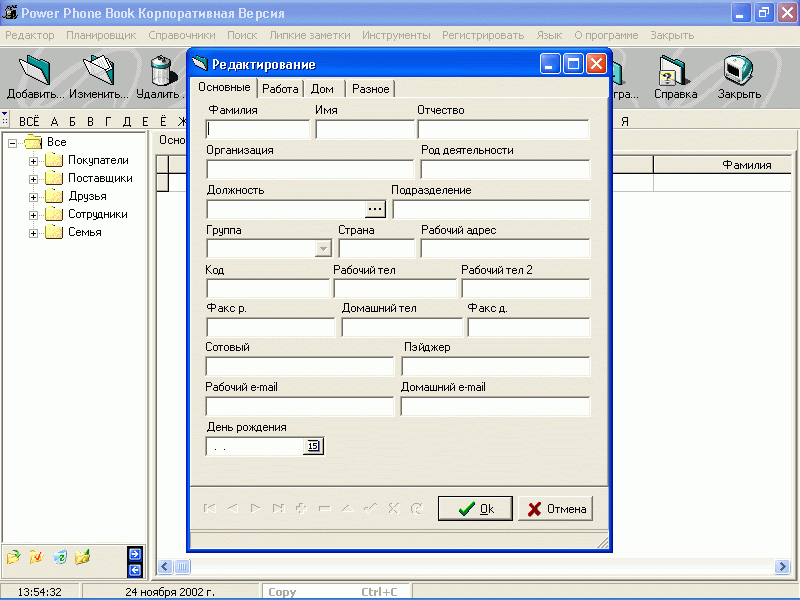Expand the Сотрудники tree node
The image size is (800, 600).
[33, 215]
